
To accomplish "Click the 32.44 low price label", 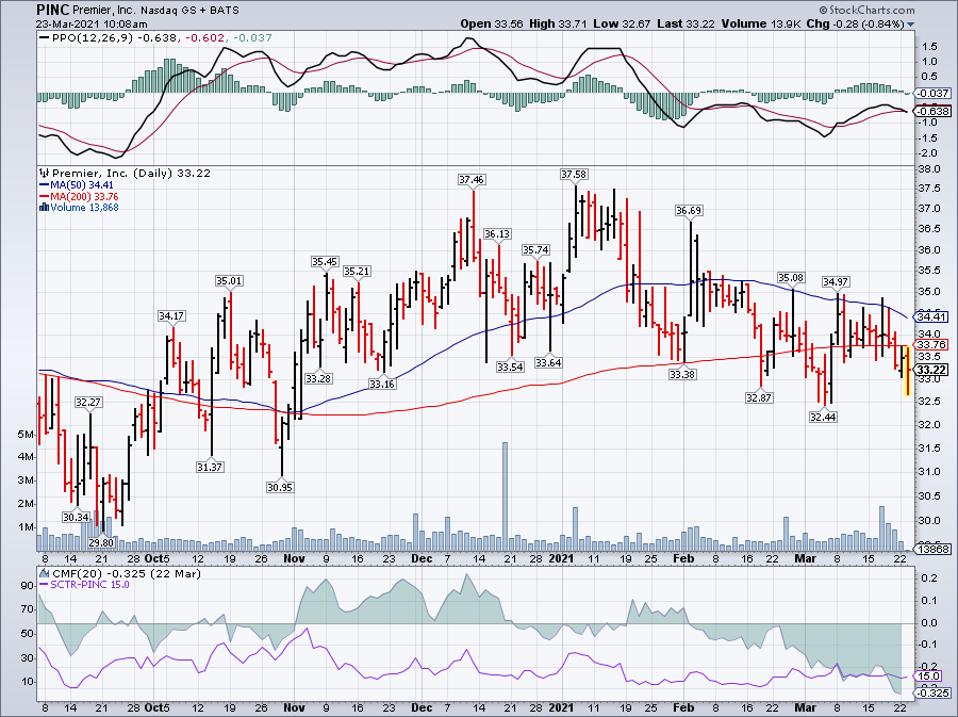I will click(824, 417).
